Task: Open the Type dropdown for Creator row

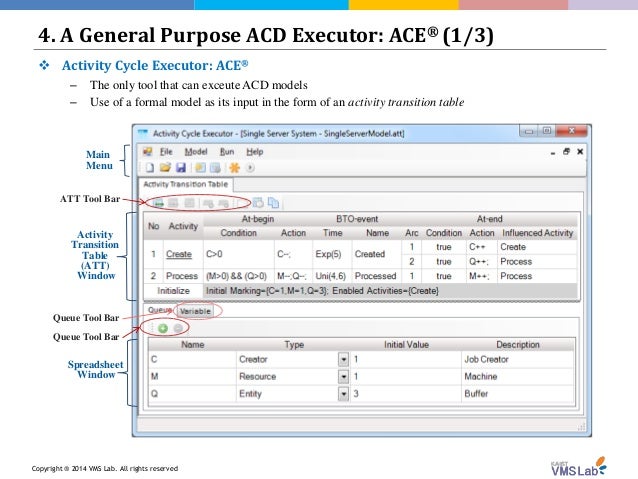Action: click(343, 359)
